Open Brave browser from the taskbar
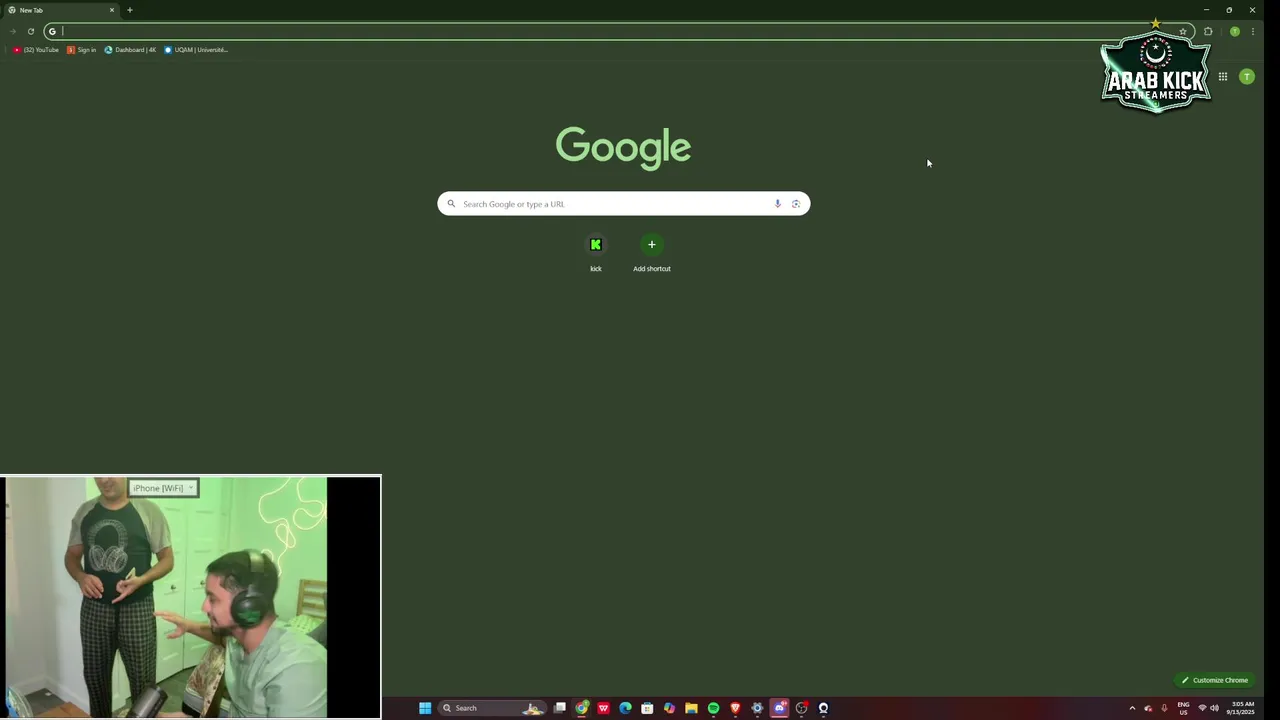The height and width of the screenshot is (720, 1280). [x=736, y=708]
